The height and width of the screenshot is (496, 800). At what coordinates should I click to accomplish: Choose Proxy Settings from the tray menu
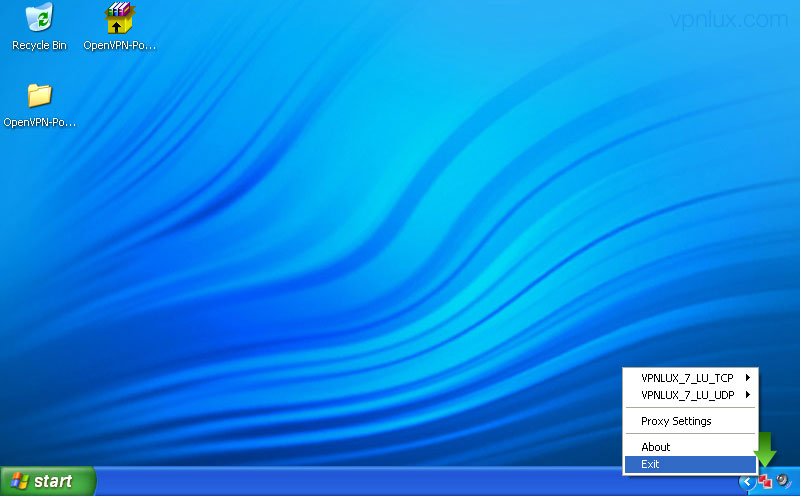[690, 421]
